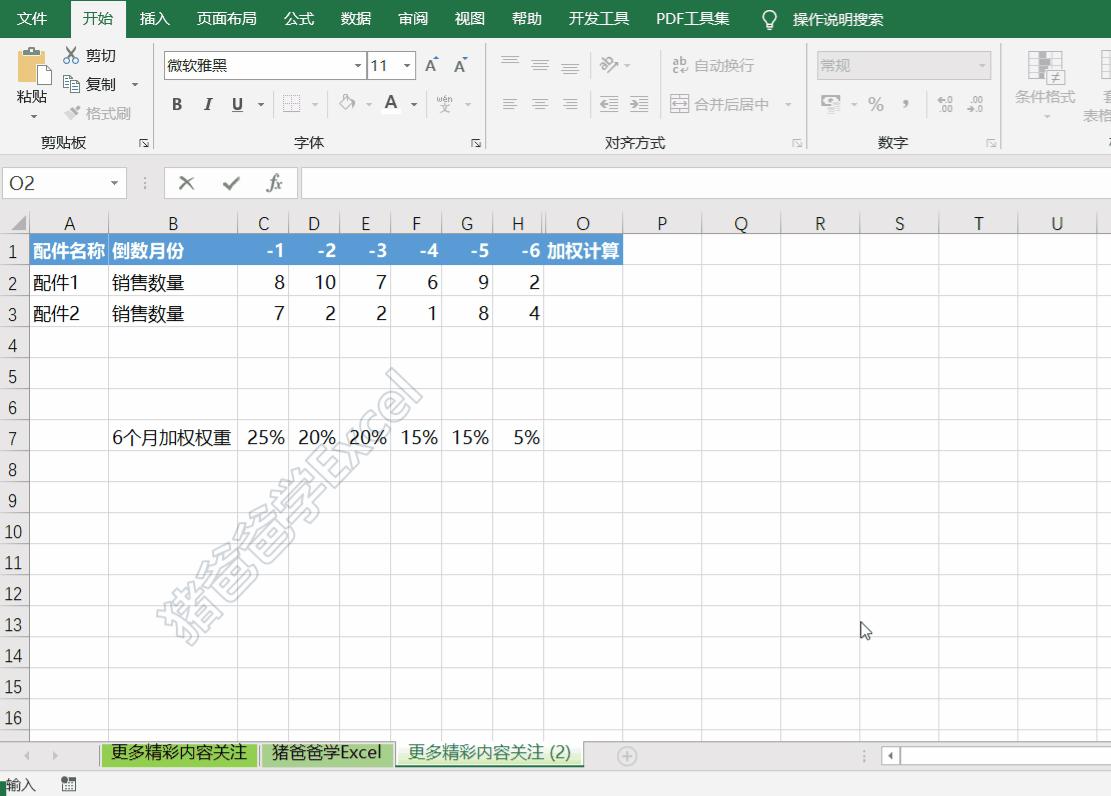This screenshot has height=796, width=1111.
Task: Open the font name dropdown
Action: [358, 65]
